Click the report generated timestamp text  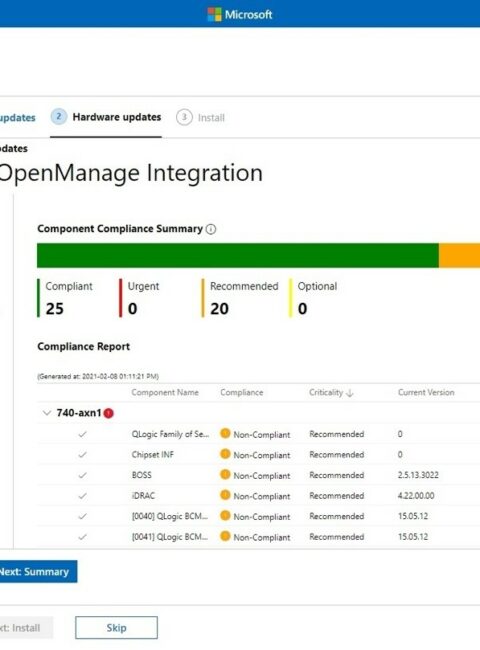[x=98, y=376]
